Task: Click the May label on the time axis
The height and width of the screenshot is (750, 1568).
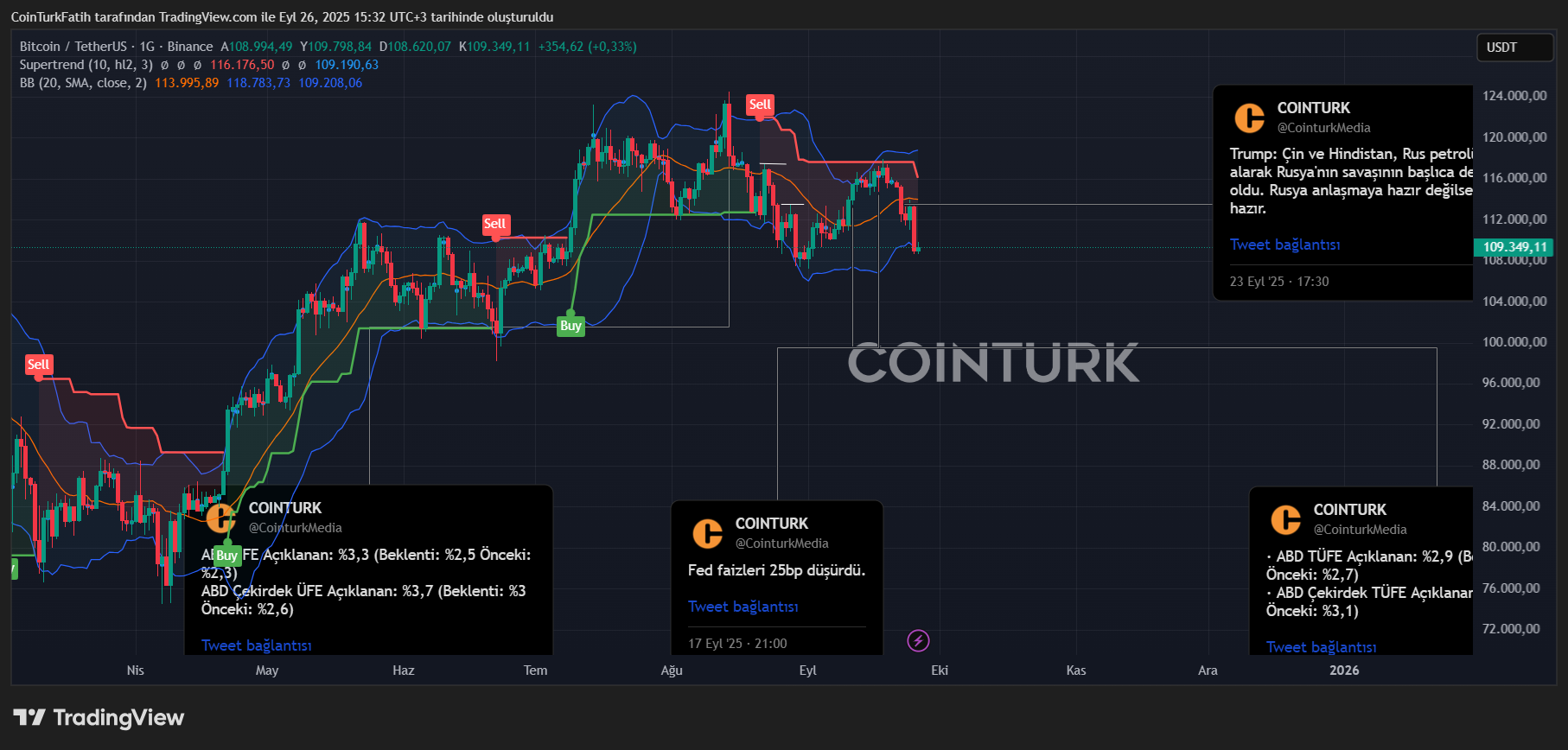Action: 267,671
